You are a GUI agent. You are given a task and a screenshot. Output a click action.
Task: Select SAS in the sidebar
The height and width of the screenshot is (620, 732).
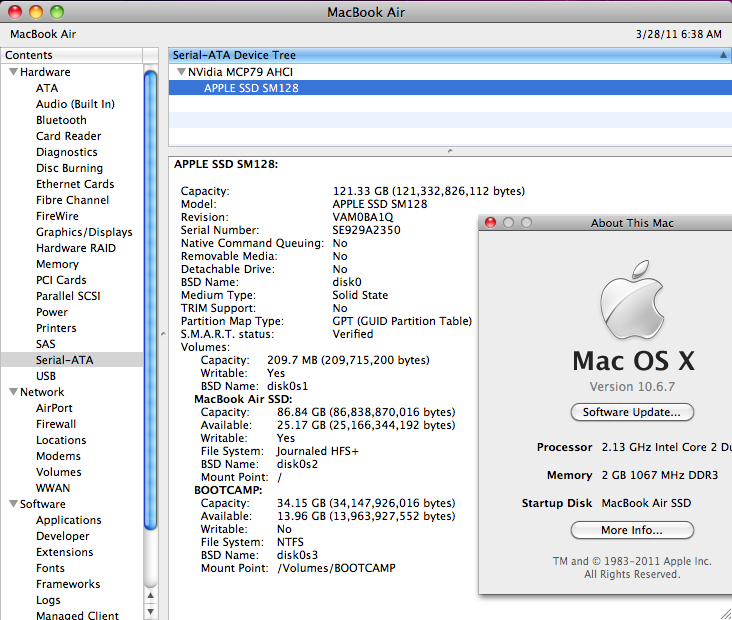46,344
